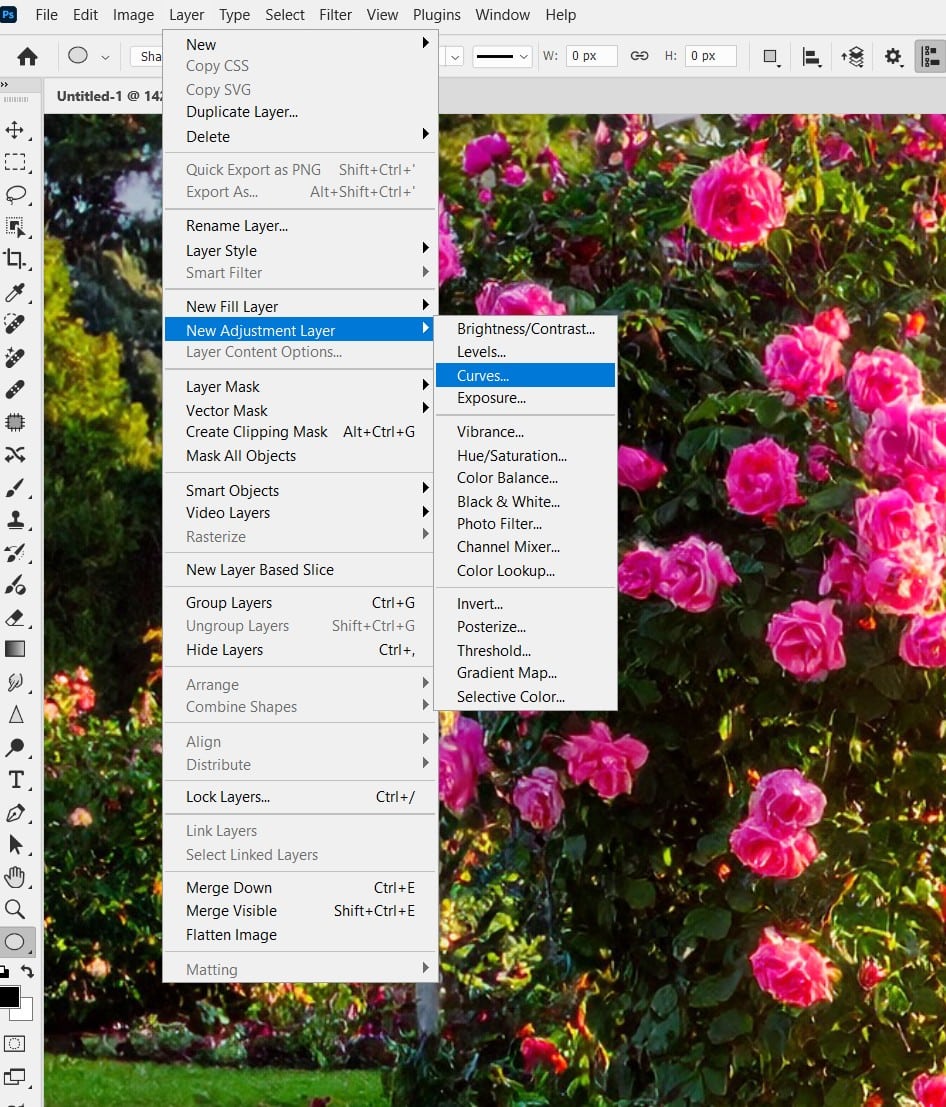Expand the Layer Mask submenu

(x=300, y=387)
